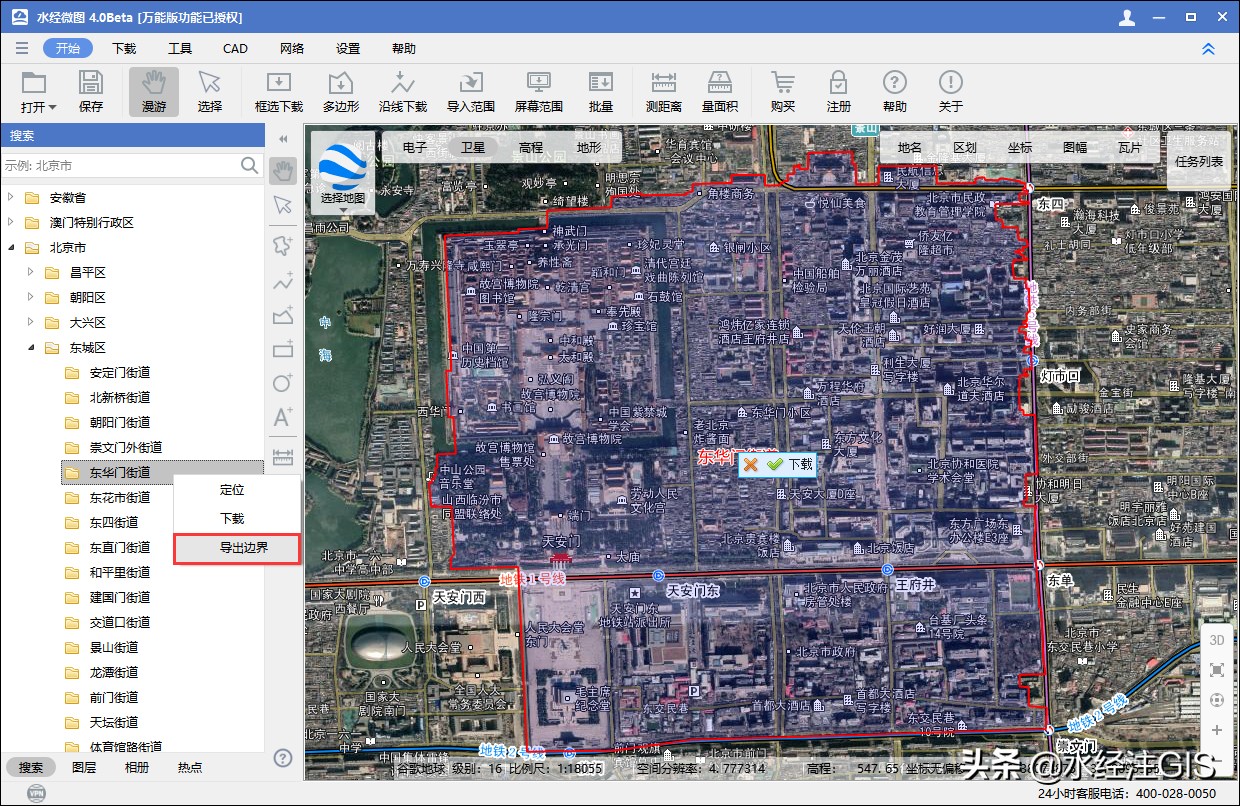Toggle the 地名 place names overlay

click(909, 147)
